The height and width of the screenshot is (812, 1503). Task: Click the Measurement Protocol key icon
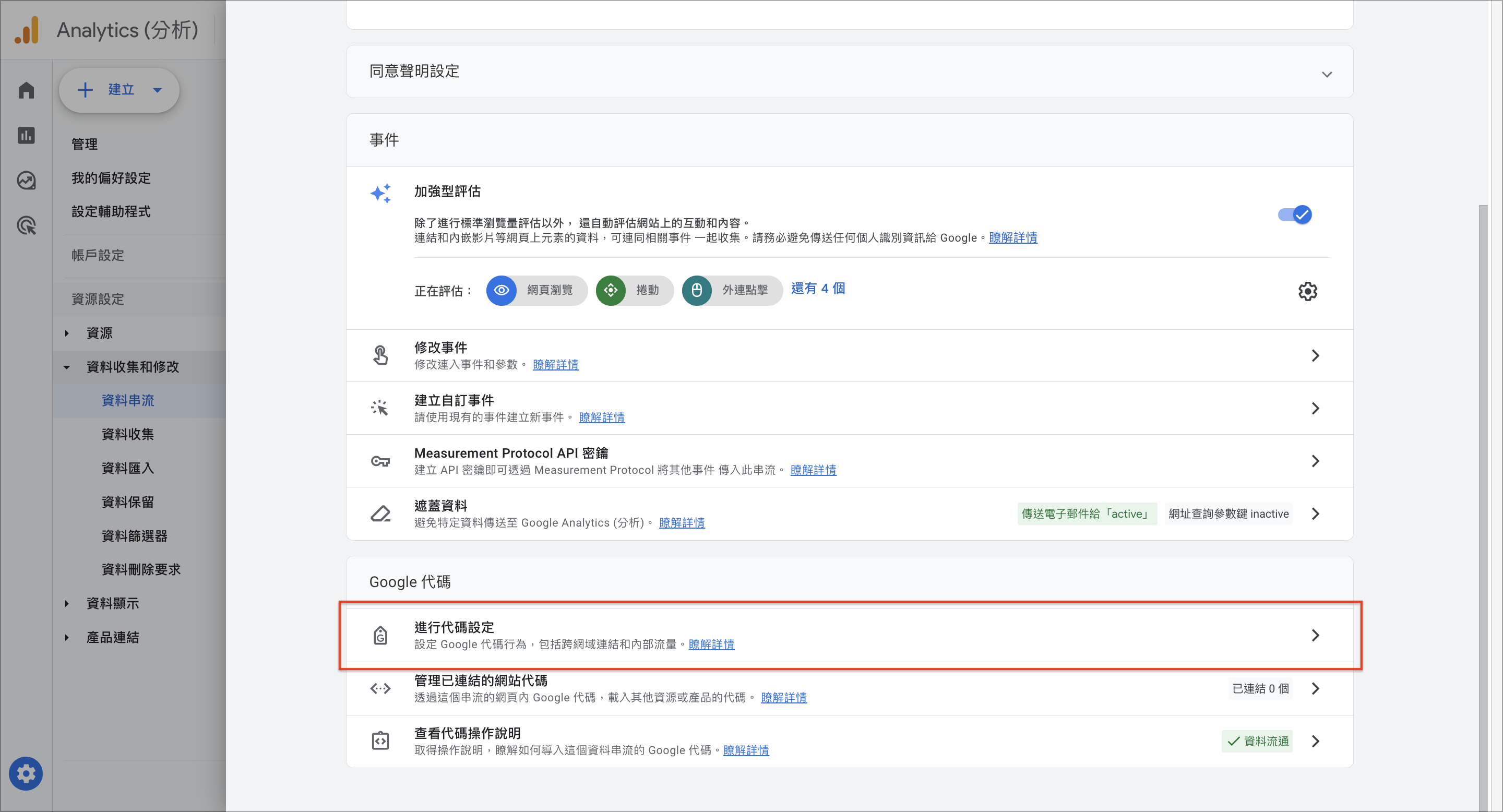[380, 461]
